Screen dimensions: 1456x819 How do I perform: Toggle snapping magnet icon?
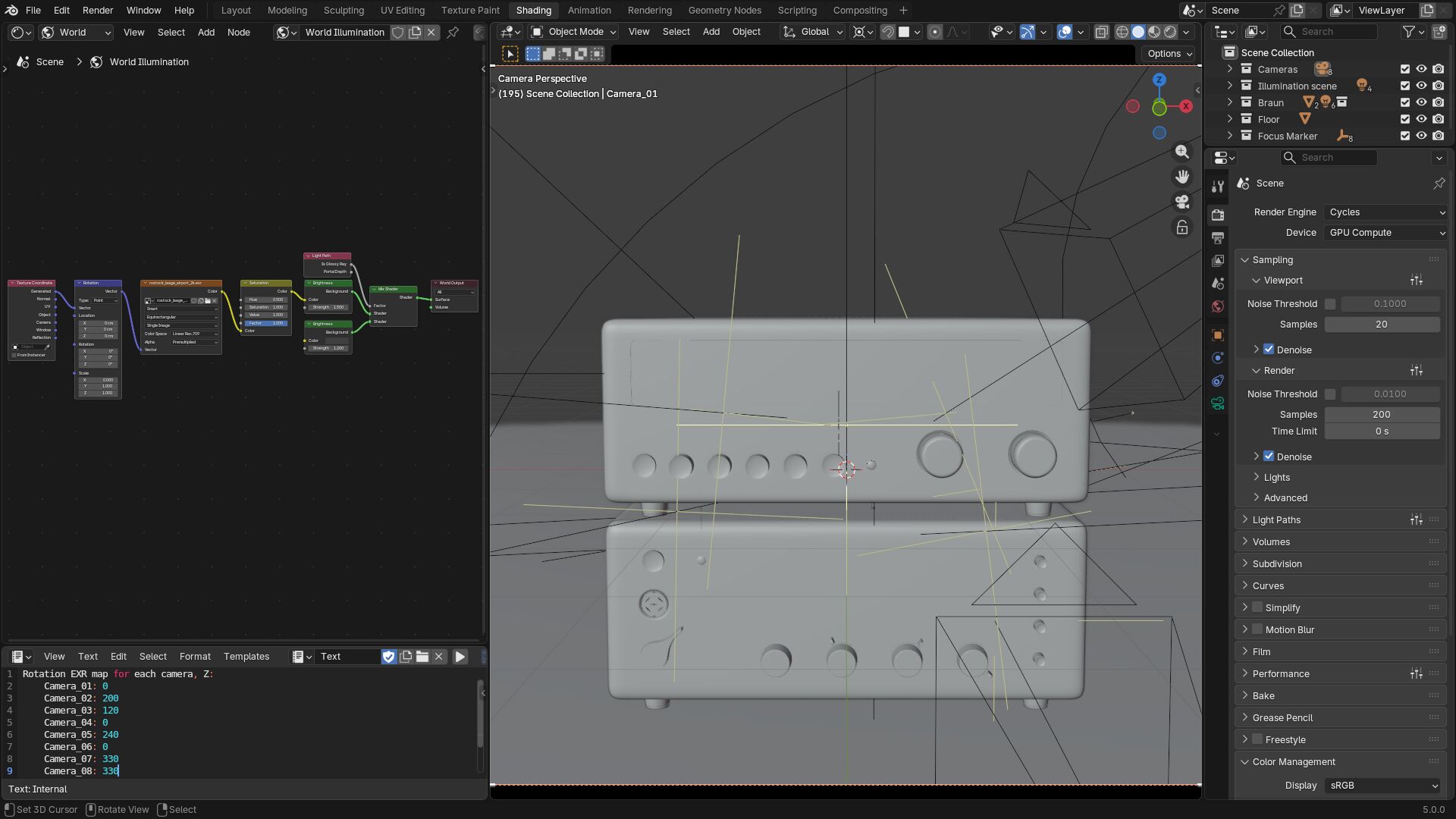tap(887, 32)
